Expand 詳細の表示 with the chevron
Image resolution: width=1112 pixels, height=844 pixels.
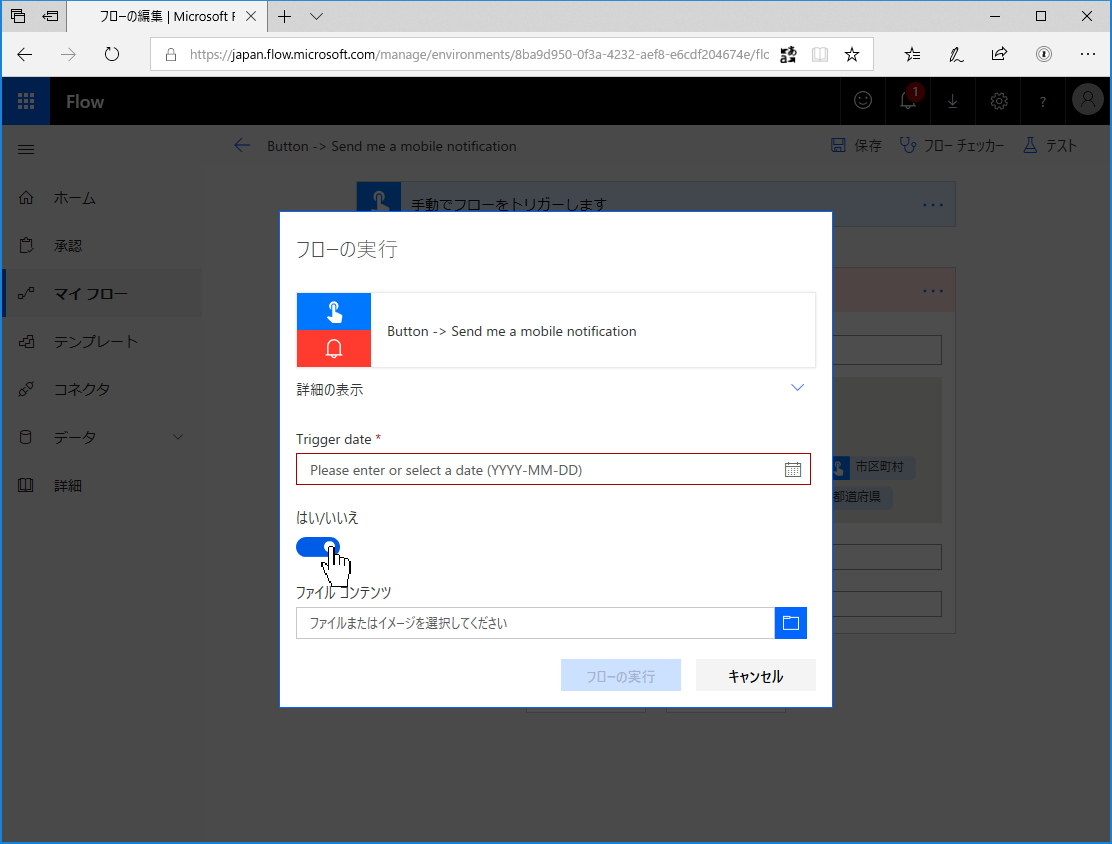click(797, 387)
